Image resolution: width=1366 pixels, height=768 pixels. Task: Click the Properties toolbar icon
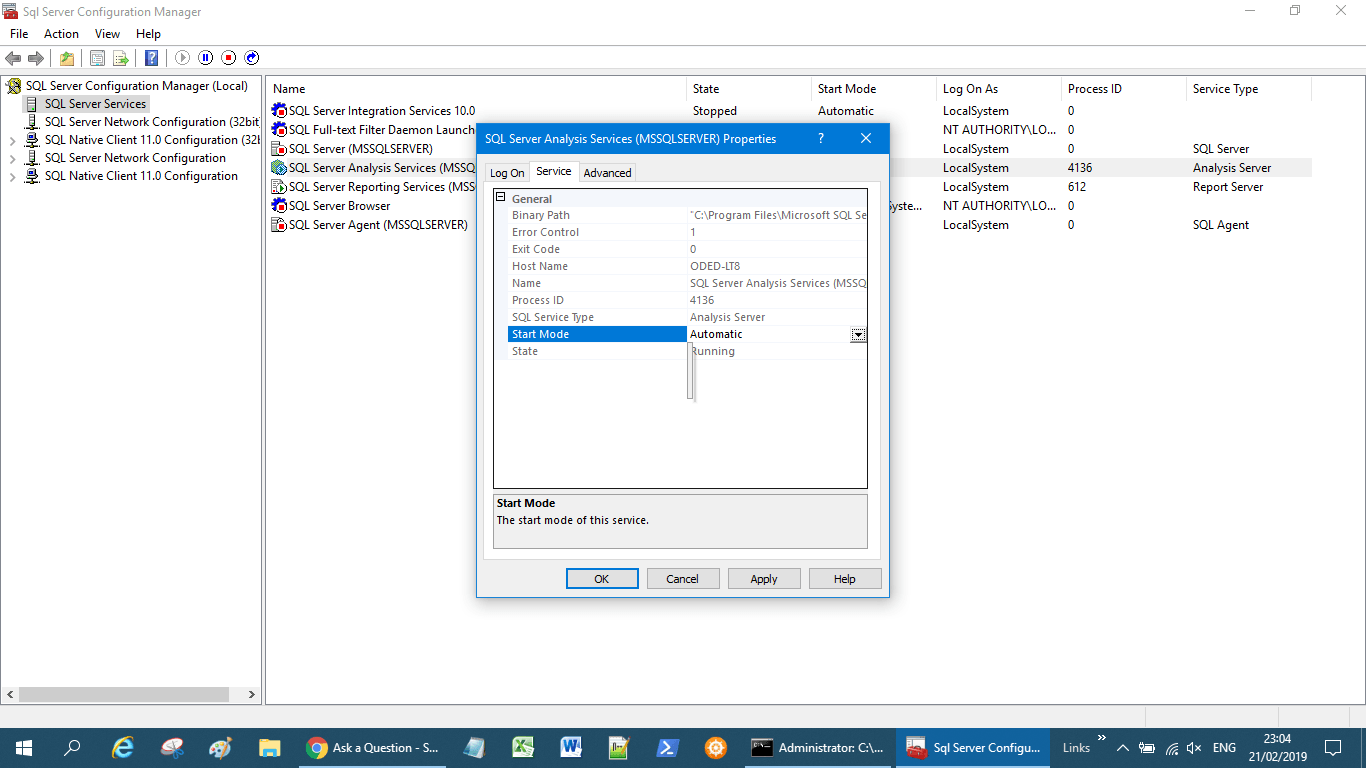tap(97, 58)
